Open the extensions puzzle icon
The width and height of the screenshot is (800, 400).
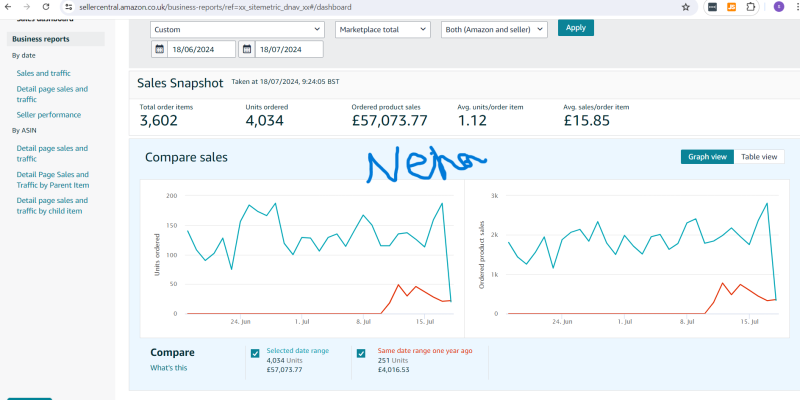[751, 7]
